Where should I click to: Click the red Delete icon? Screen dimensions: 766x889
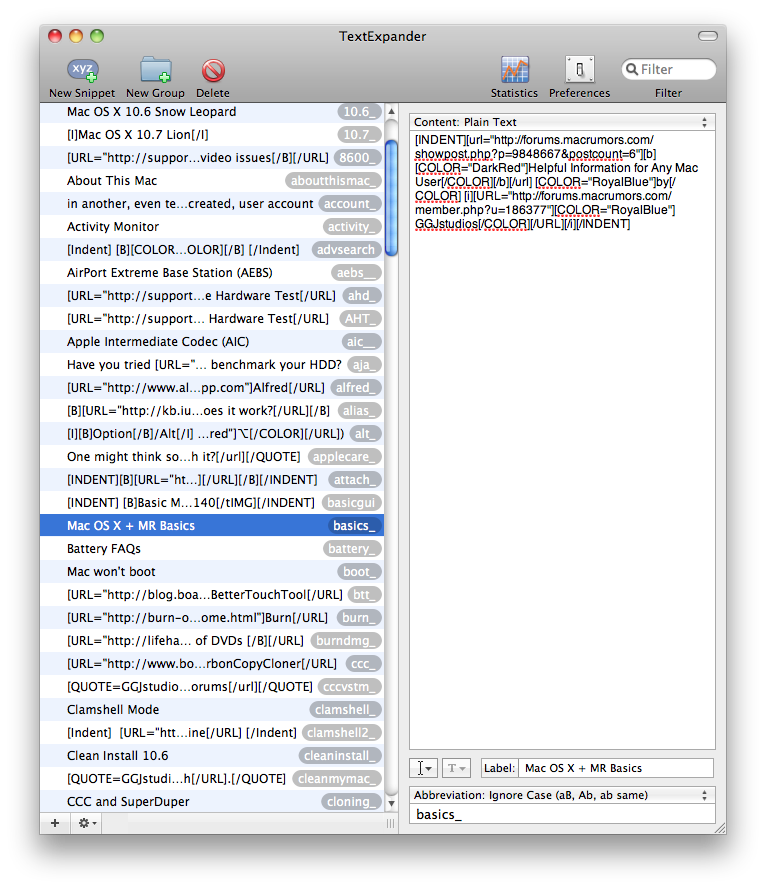click(213, 71)
